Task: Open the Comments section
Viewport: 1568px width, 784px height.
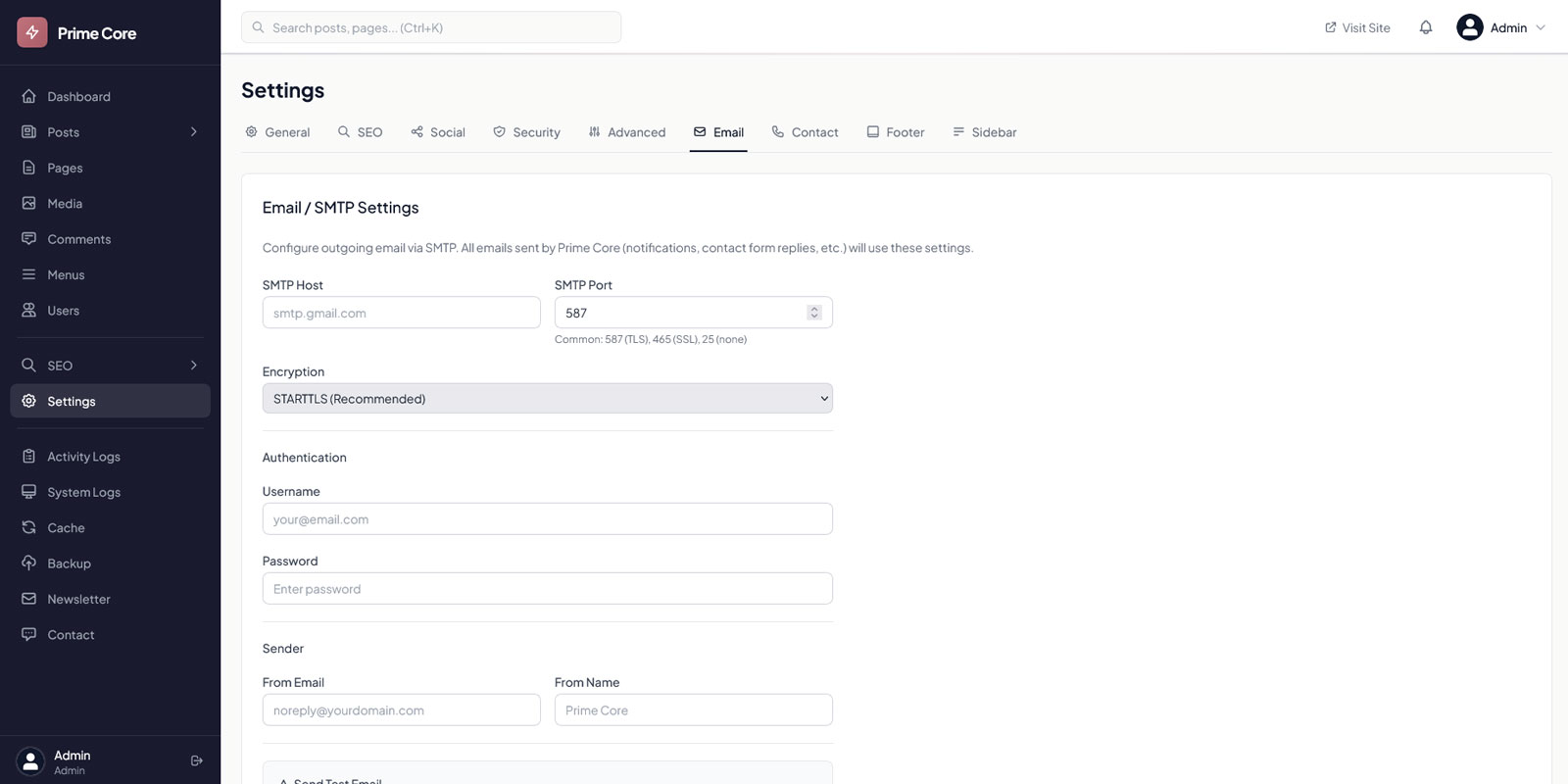Action: 78,239
